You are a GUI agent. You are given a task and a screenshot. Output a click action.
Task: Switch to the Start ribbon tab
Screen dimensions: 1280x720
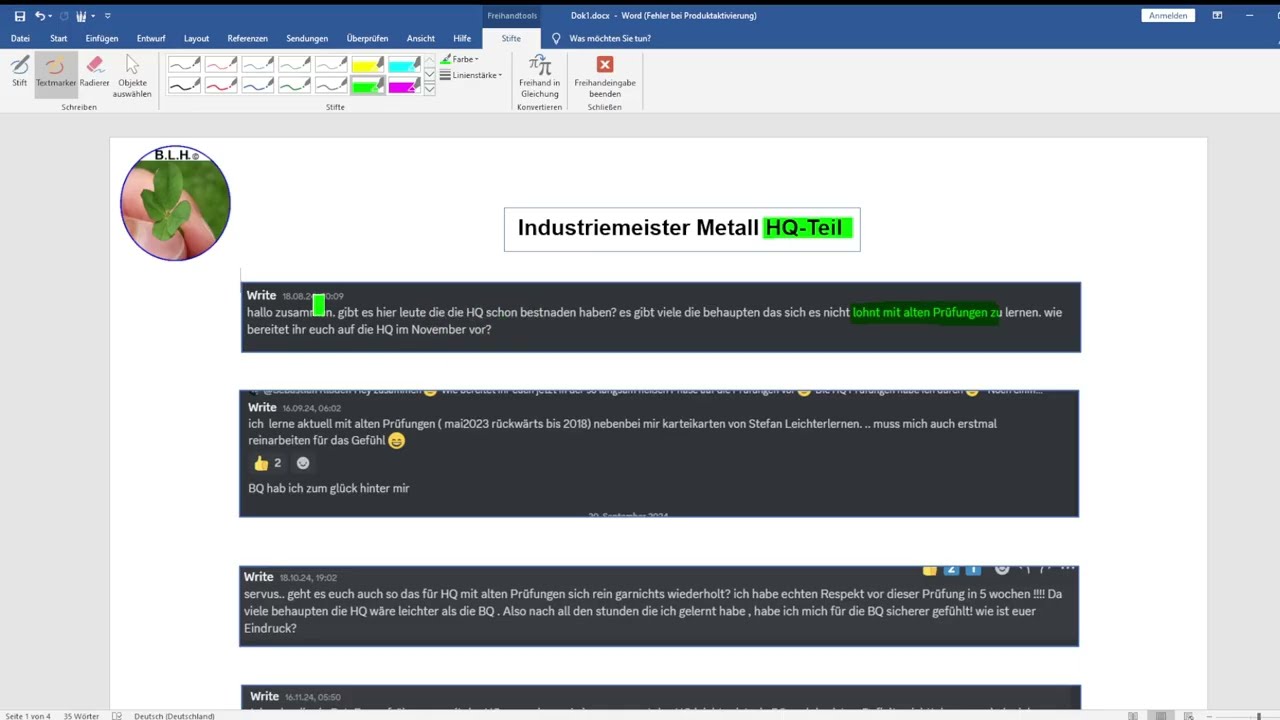pyautogui.click(x=59, y=38)
